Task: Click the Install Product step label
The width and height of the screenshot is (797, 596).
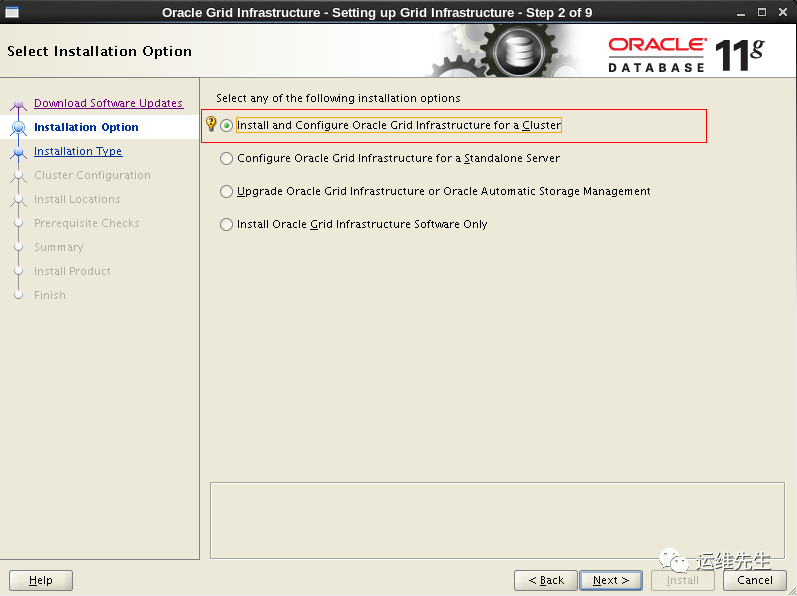Action: [x=72, y=271]
